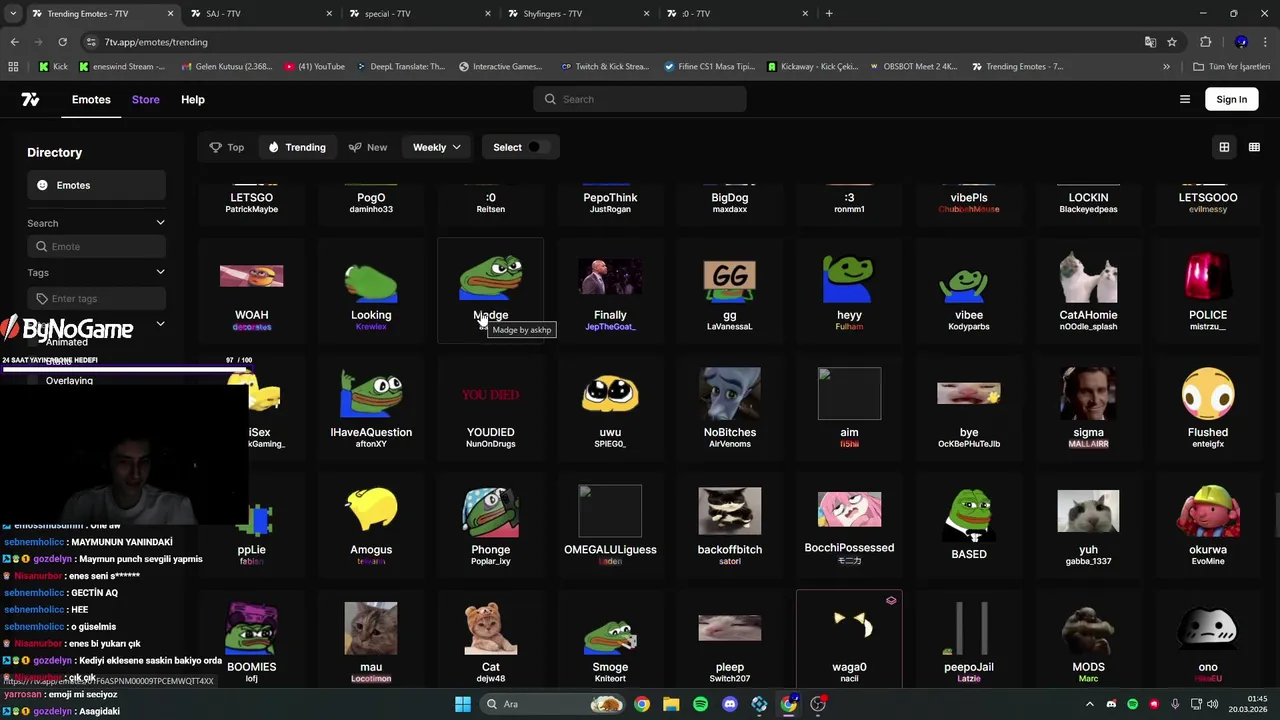Focus the Emote search field
The width and height of the screenshot is (1280, 720).
tap(96, 246)
